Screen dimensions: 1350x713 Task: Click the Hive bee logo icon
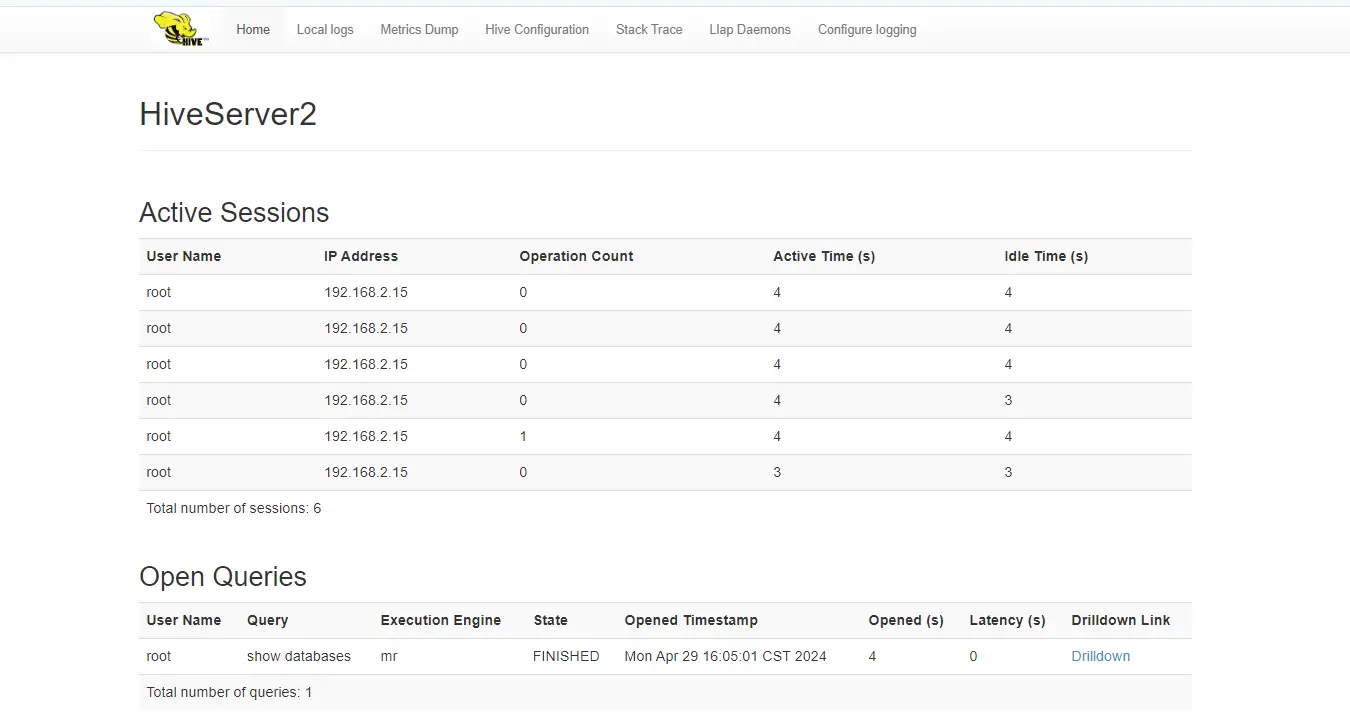pyautogui.click(x=180, y=29)
